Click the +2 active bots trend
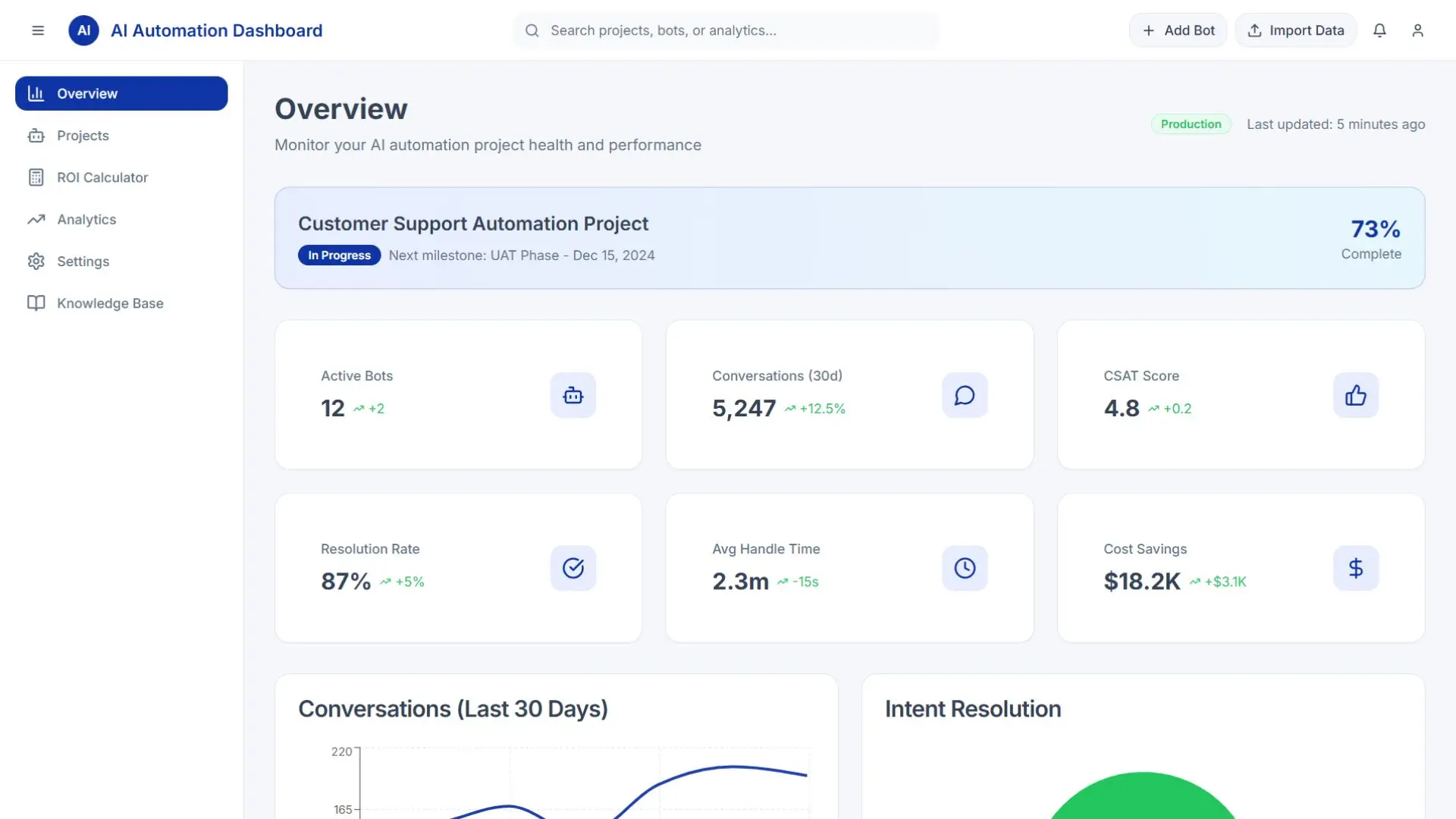Screen dimensions: 1456x819 tap(369, 409)
